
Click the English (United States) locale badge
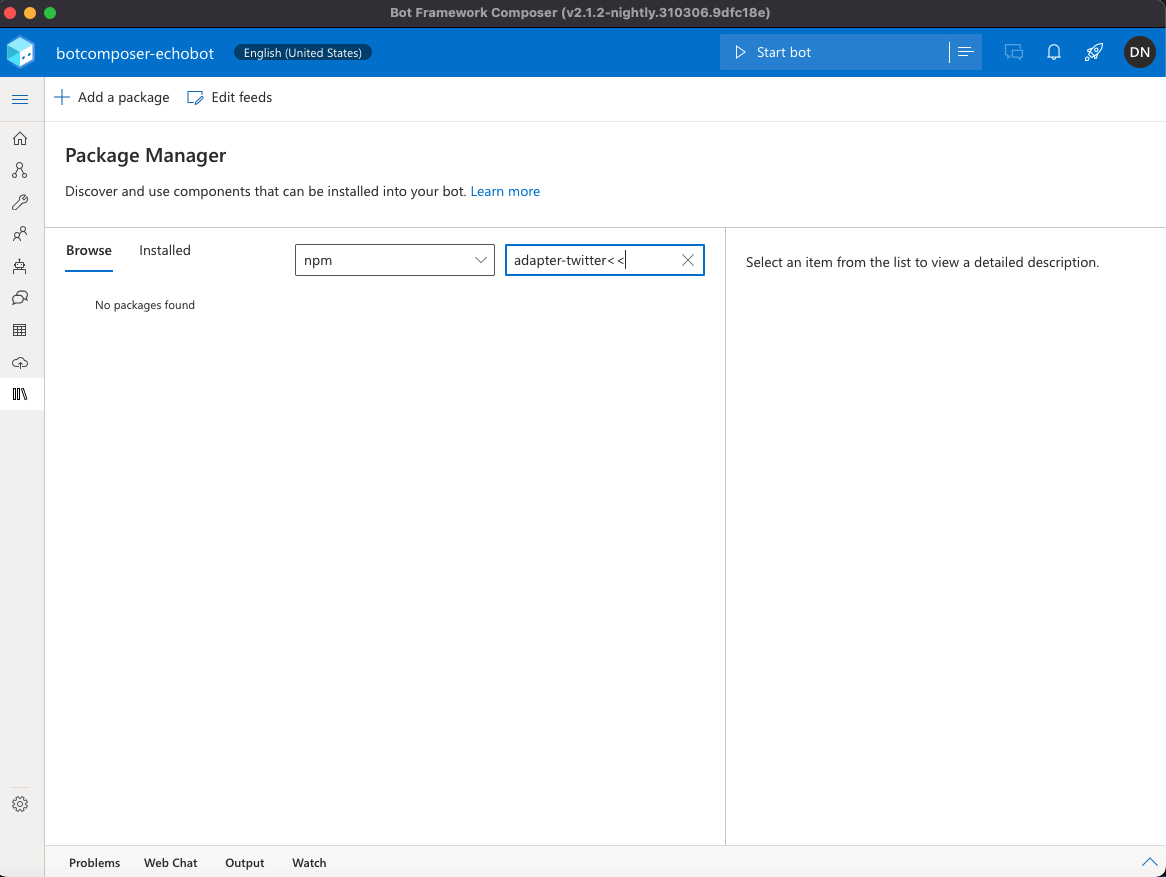pos(303,53)
